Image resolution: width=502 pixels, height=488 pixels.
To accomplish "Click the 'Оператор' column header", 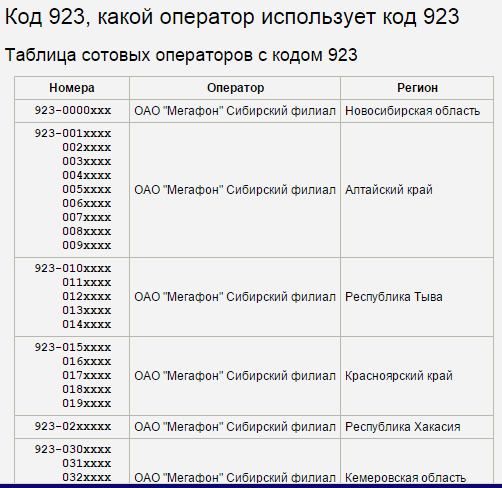I will point(235,88).
